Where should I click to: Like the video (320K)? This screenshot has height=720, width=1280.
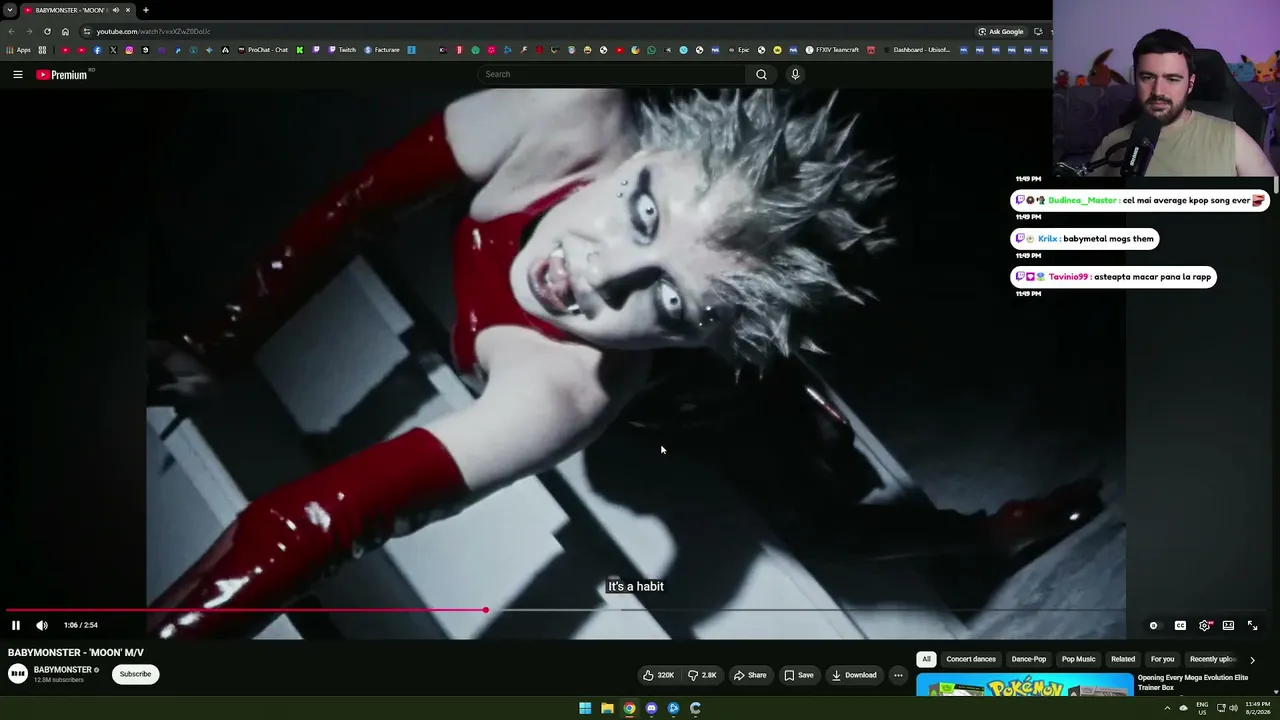pyautogui.click(x=658, y=675)
